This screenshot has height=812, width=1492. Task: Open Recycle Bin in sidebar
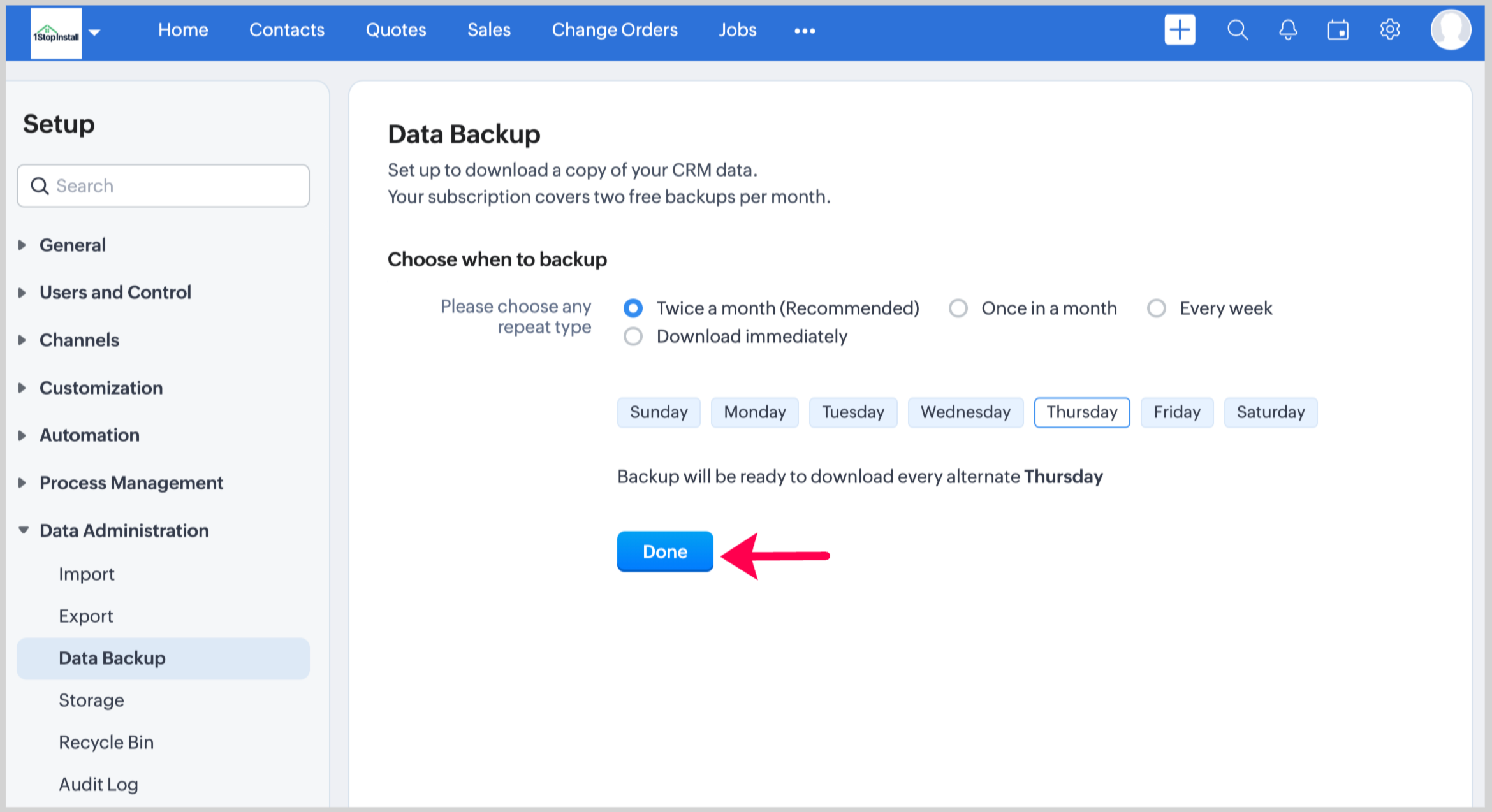tap(106, 742)
